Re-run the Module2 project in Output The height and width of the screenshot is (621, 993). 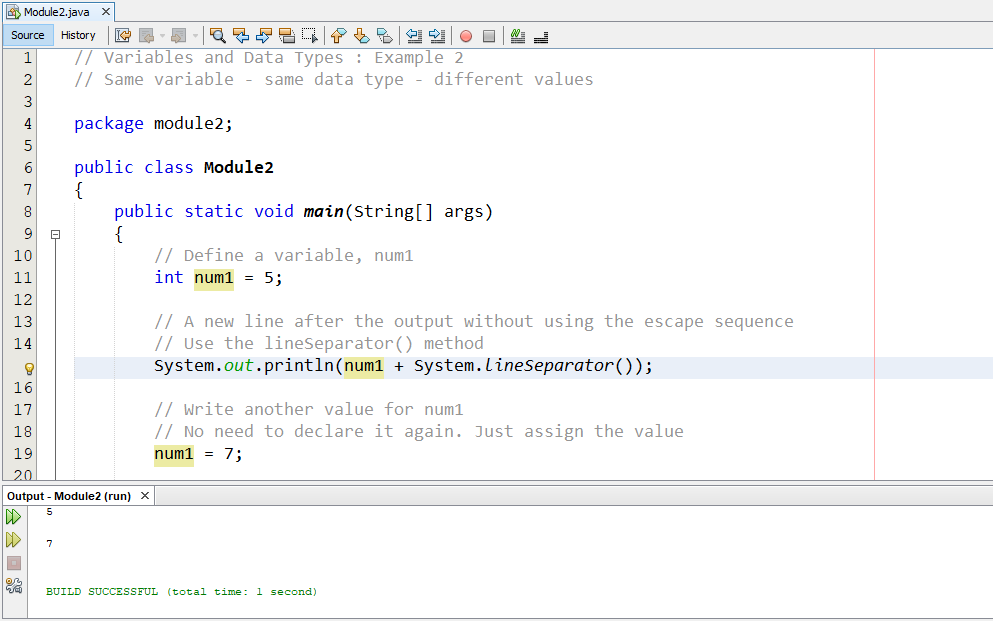click(13, 517)
